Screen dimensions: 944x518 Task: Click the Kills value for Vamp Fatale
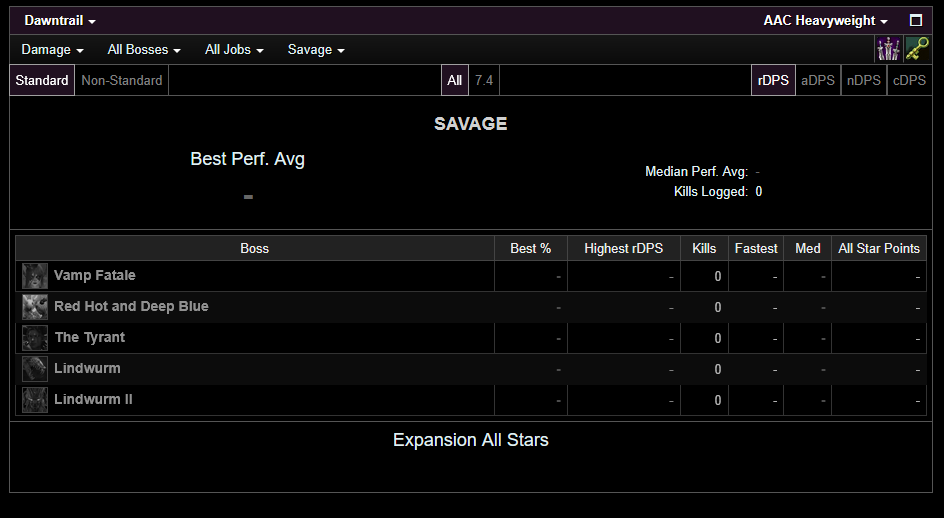click(718, 276)
